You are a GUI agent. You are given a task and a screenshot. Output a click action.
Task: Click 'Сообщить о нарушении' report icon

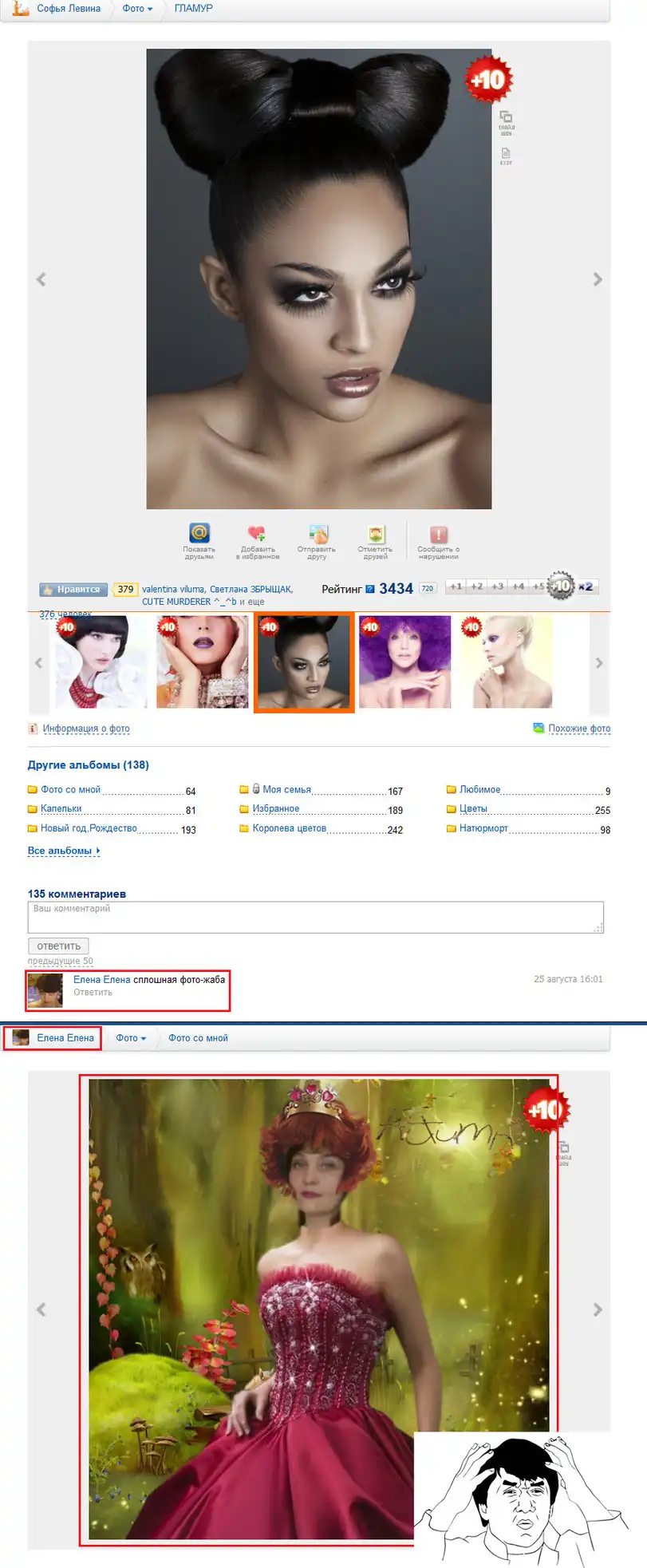click(x=438, y=534)
